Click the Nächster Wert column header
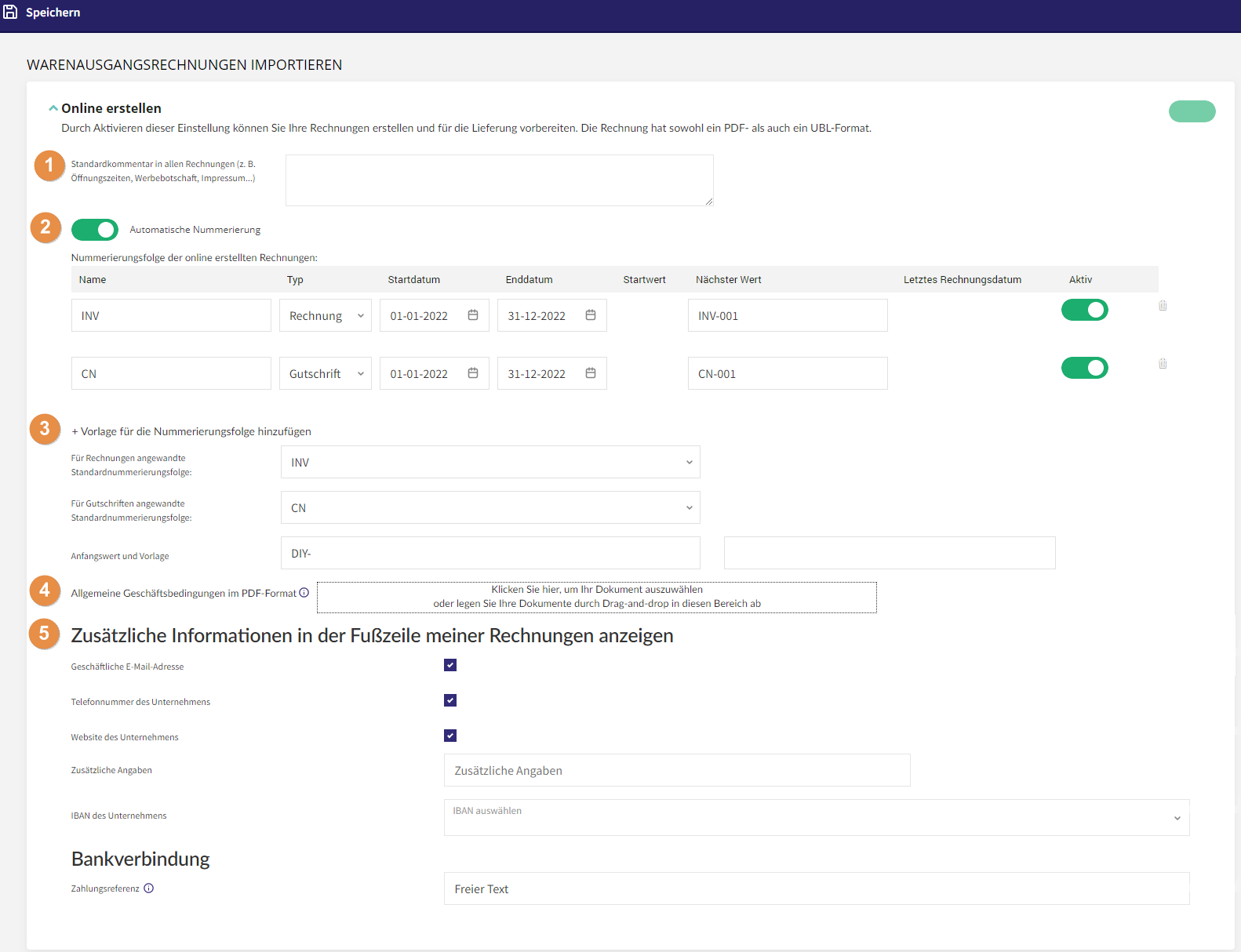1241x952 pixels. point(729,279)
